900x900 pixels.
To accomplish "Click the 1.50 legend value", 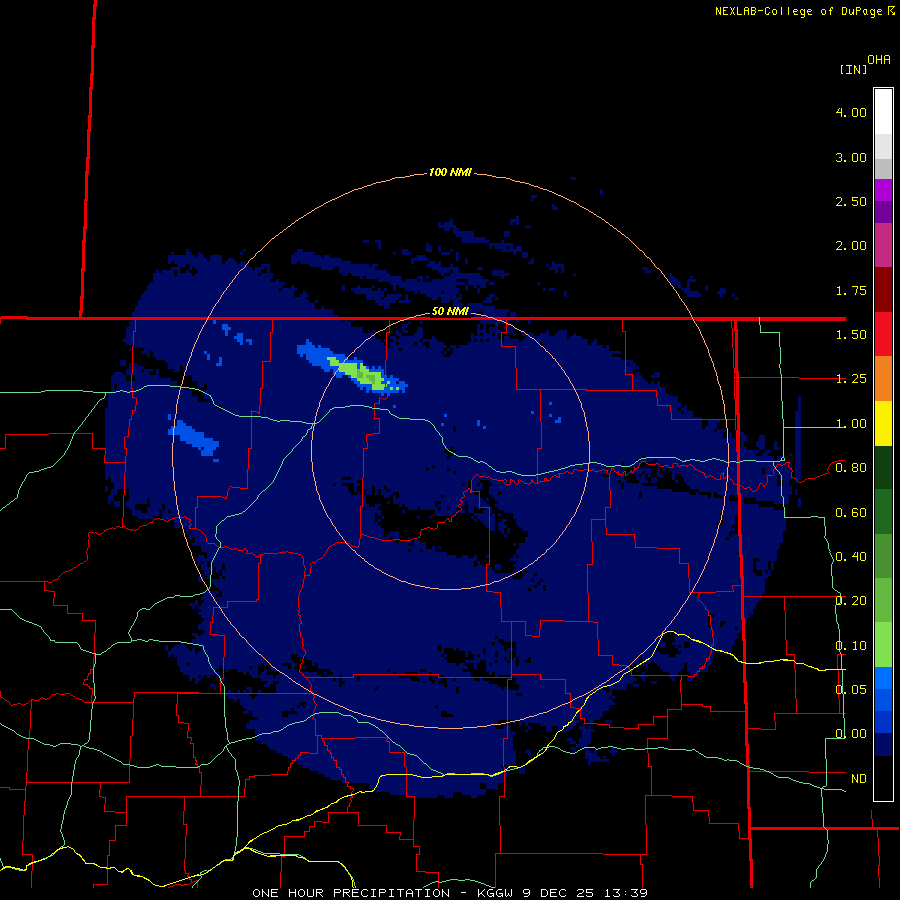I will pyautogui.click(x=851, y=335).
